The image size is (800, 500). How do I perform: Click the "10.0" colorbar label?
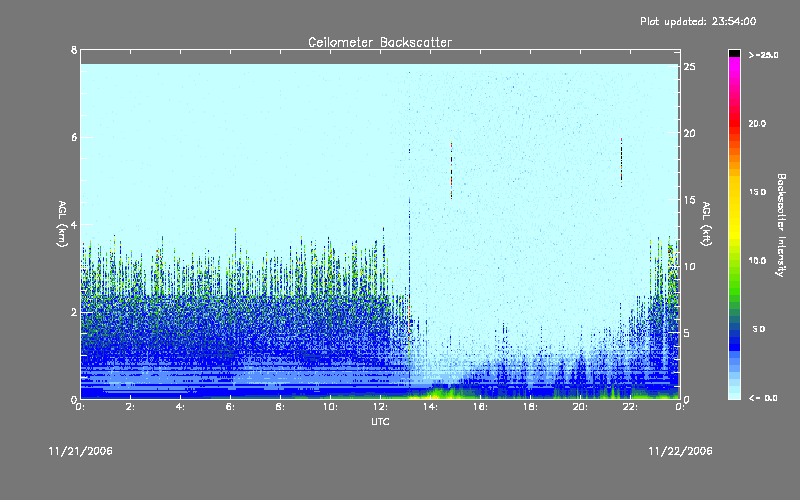[x=757, y=261]
